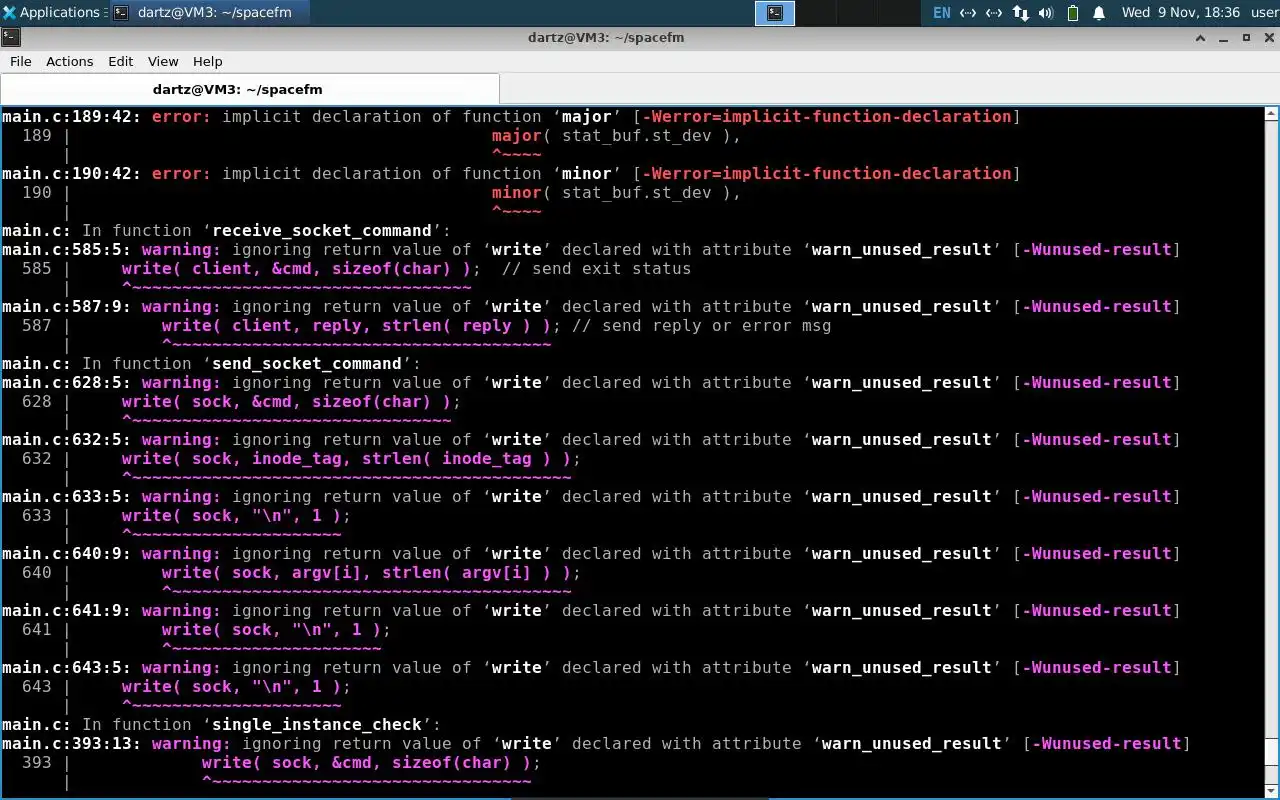This screenshot has height=800, width=1280.
Task: Click the 'main.c:633:5:' warning location
Action: (67, 497)
